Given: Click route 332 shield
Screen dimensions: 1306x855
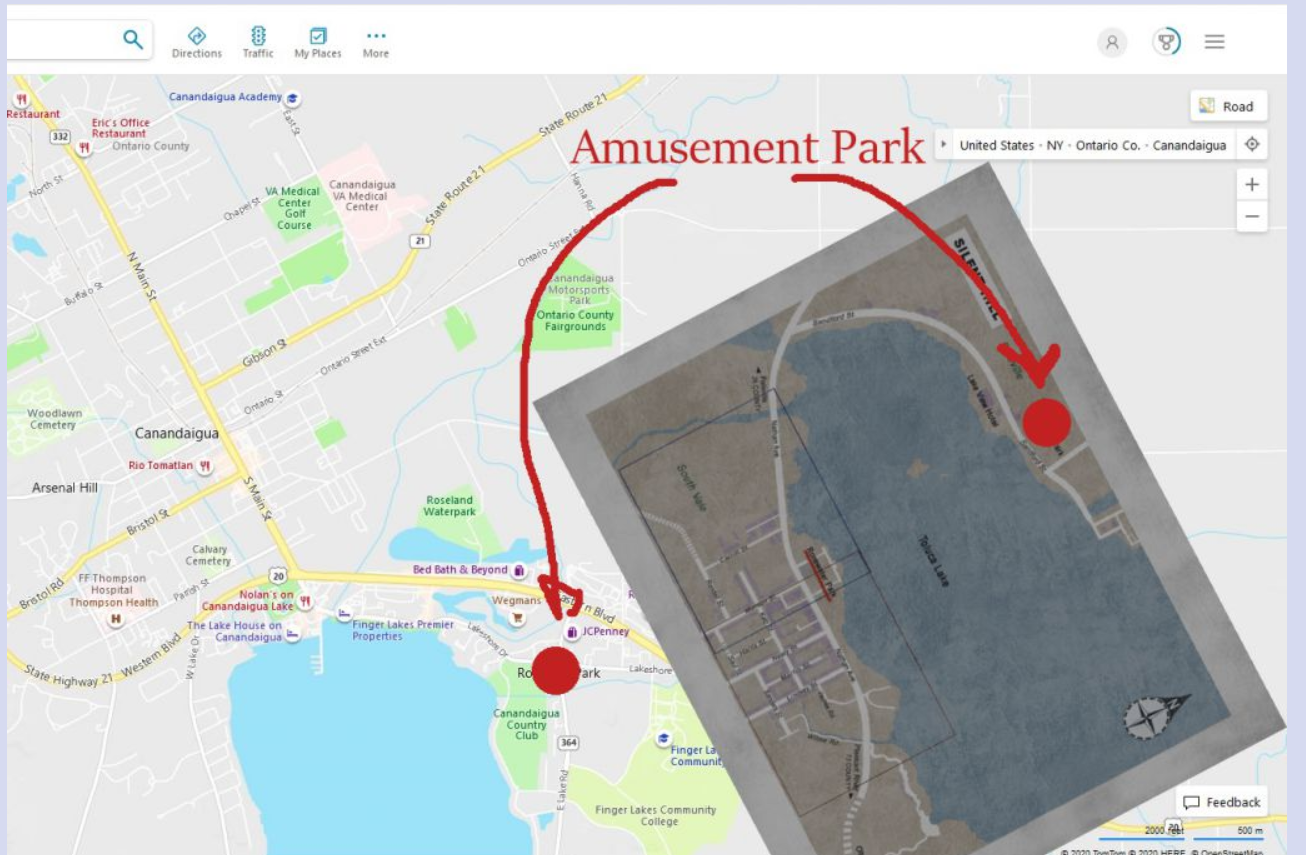Looking at the screenshot, I should 60,136.
